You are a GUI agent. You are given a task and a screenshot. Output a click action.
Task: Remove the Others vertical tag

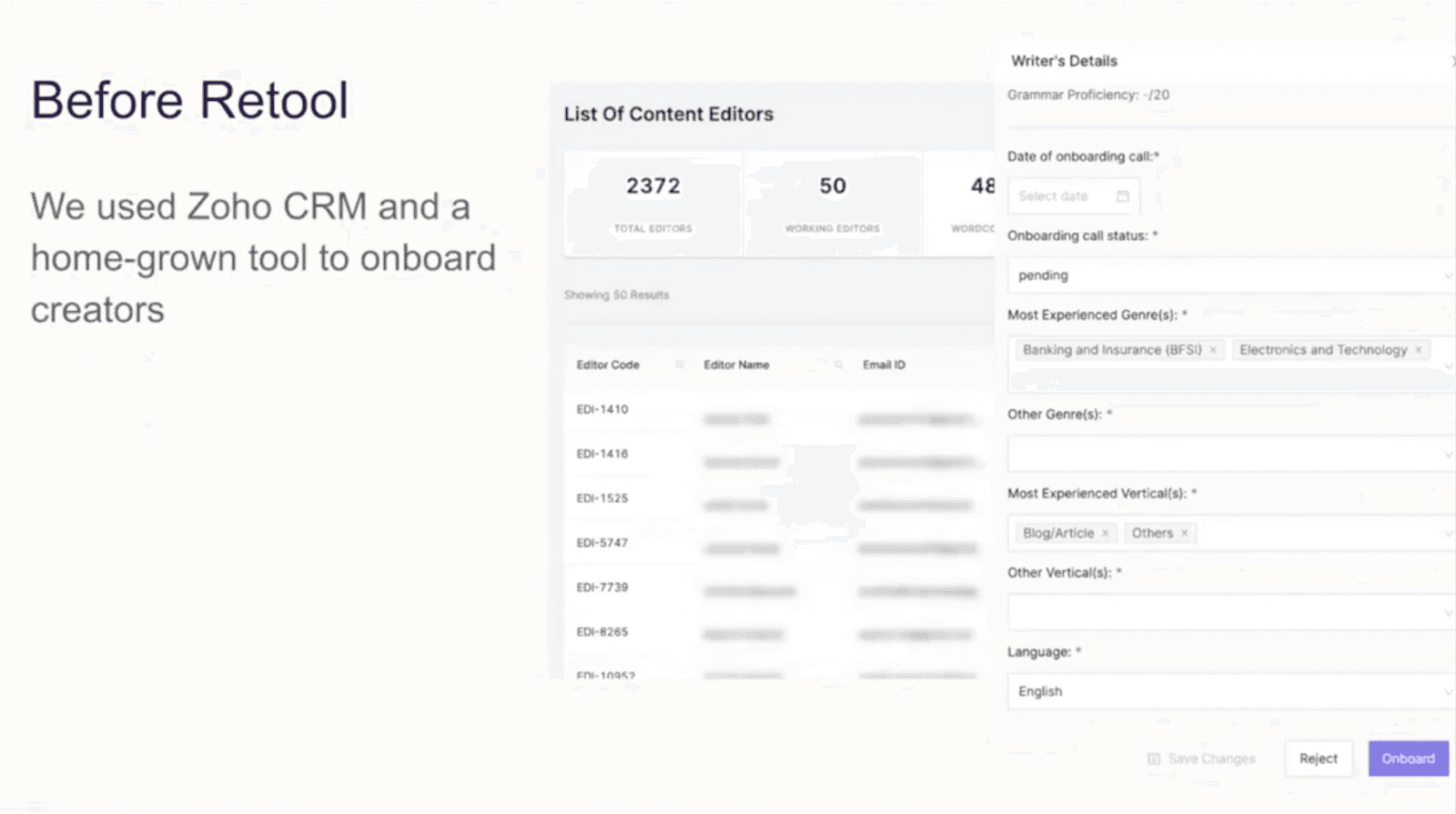pos(1185,533)
